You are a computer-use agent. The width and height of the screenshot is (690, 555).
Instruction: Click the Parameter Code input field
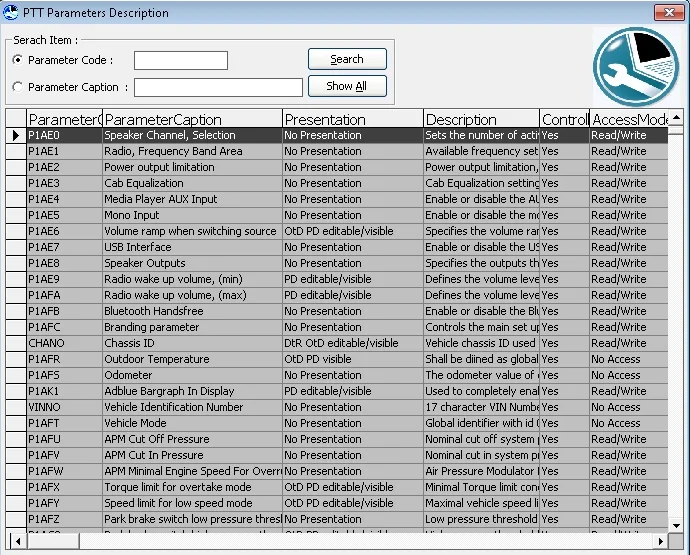coord(181,60)
